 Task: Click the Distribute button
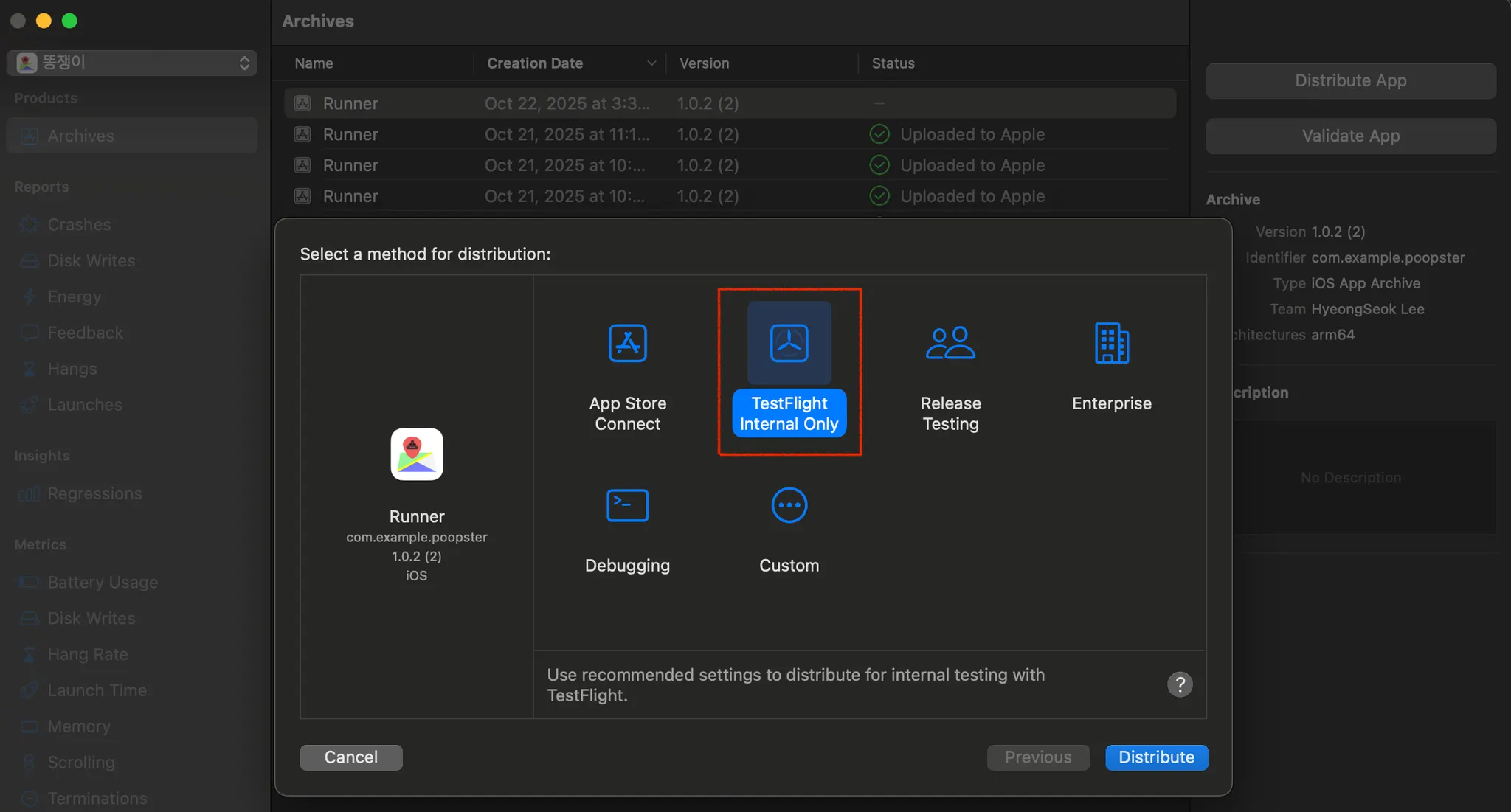click(1156, 757)
